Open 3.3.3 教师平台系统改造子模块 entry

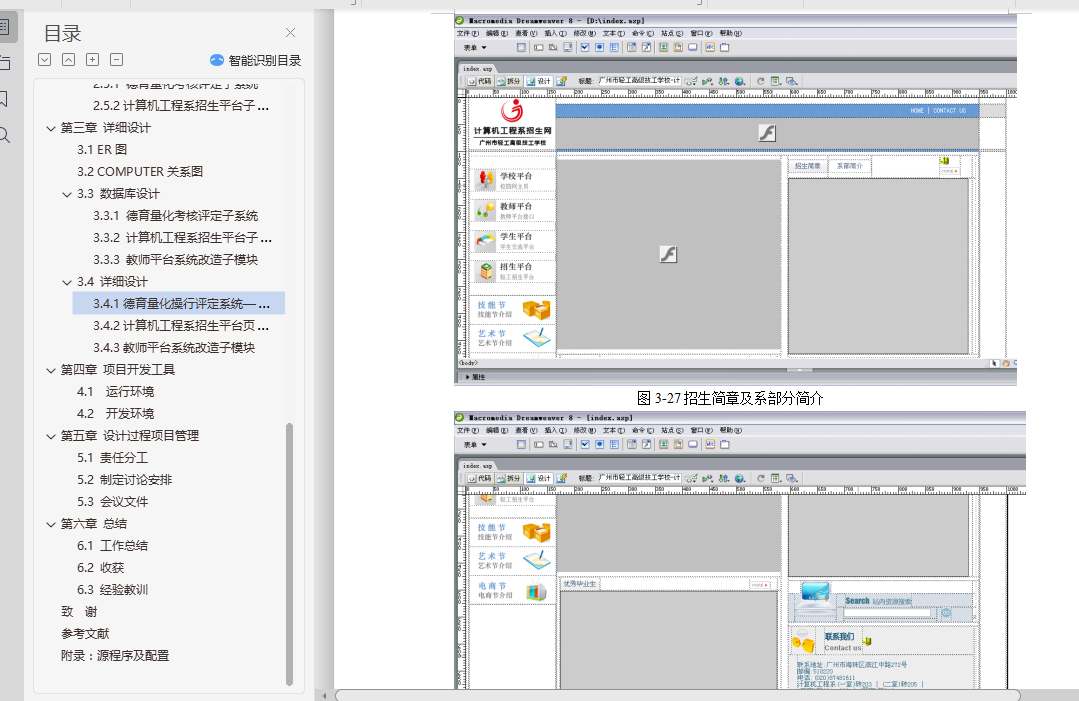[x=175, y=260]
